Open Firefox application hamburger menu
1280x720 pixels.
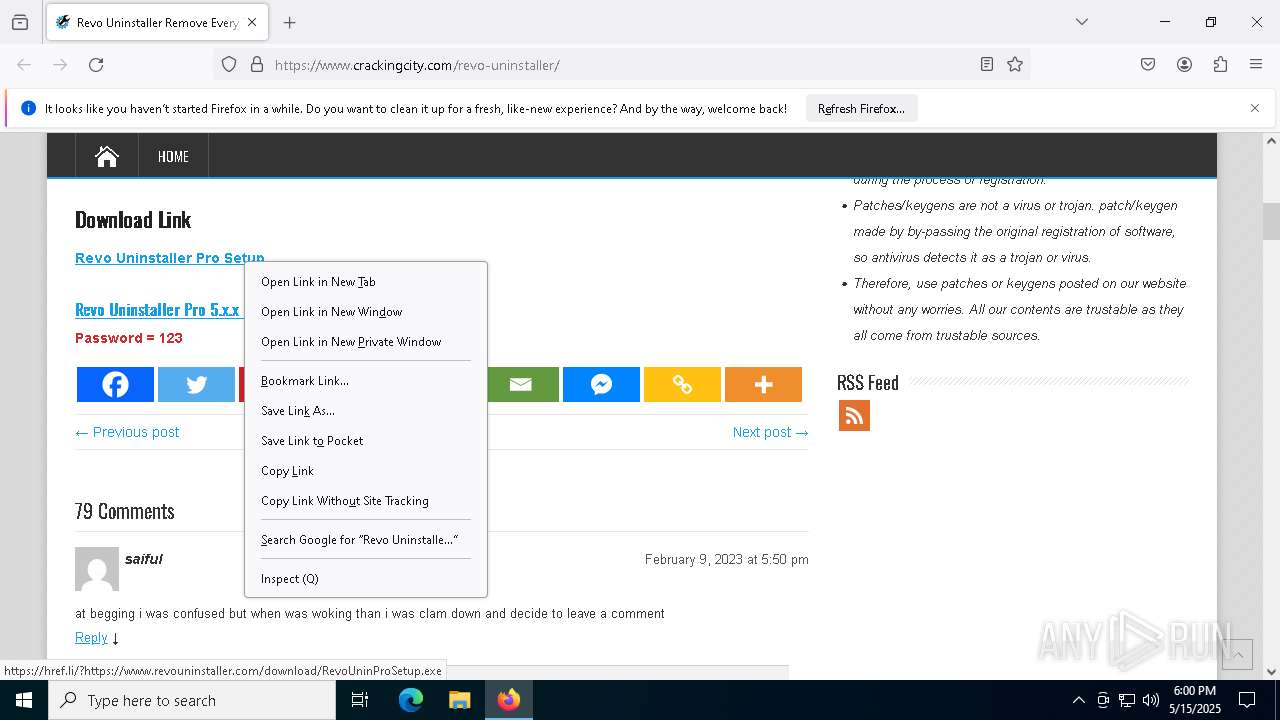(x=1256, y=65)
